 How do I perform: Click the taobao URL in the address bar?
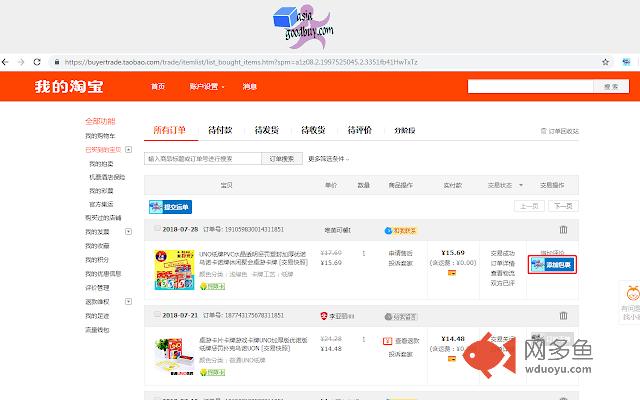pyautogui.click(x=241, y=62)
